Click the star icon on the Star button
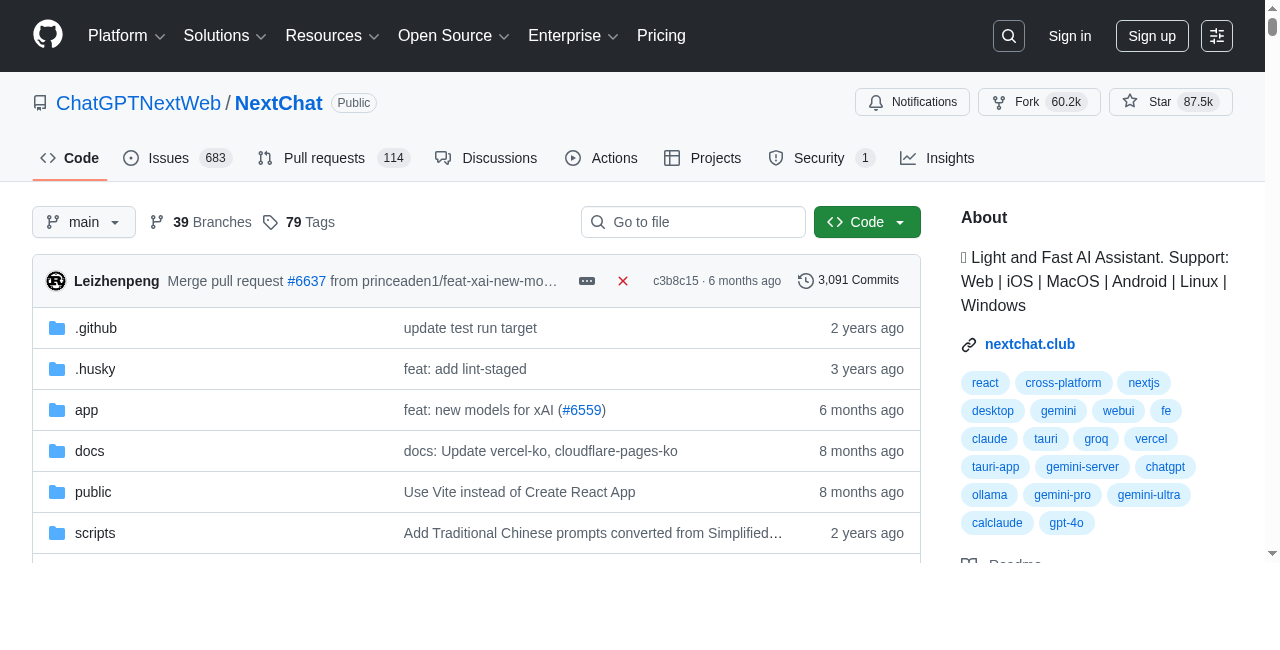This screenshot has height=650, width=1280. point(1129,101)
